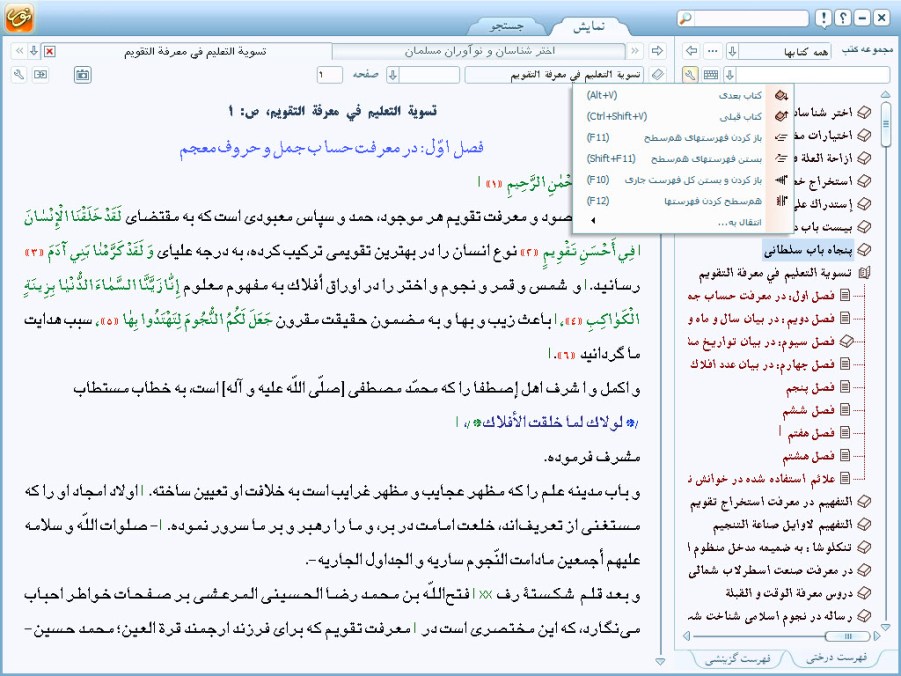Click the calendar-like icon in the left toolbar
The image size is (901, 676).
click(83, 75)
